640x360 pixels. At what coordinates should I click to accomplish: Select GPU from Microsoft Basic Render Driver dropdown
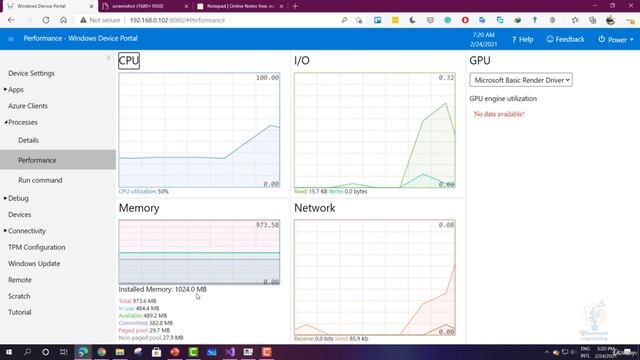[x=521, y=80]
